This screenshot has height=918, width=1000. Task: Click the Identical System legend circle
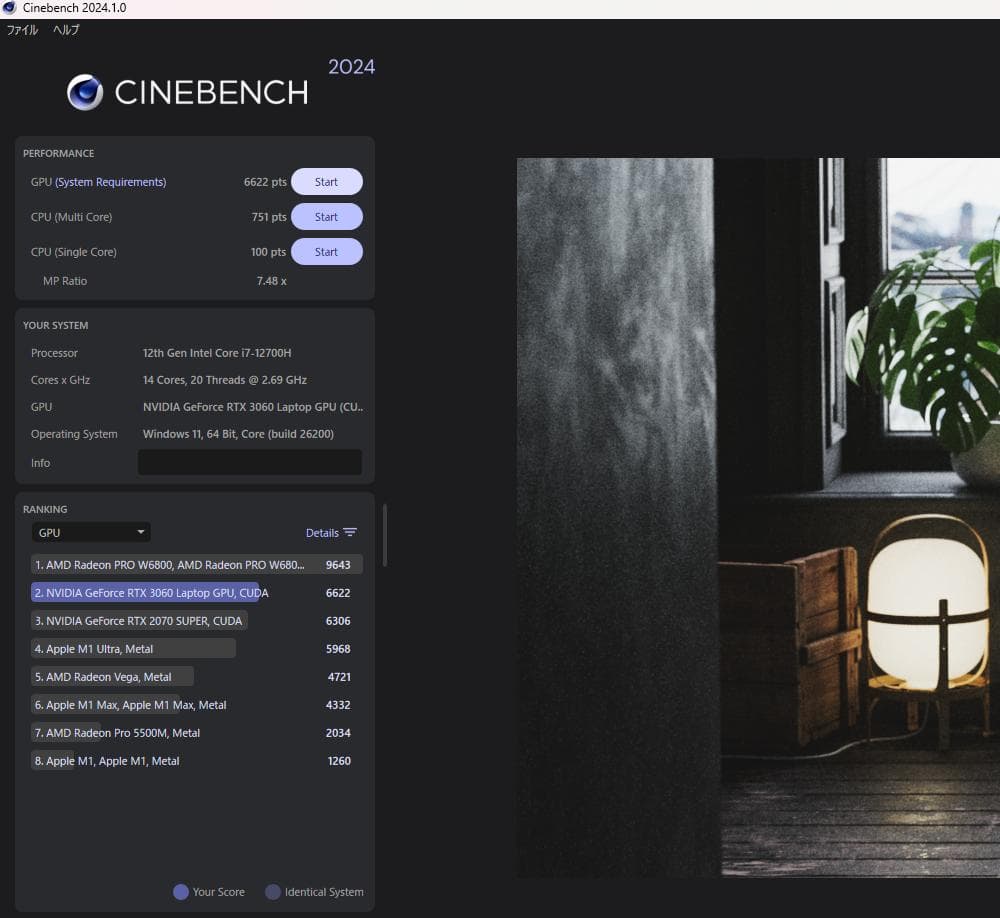(x=273, y=892)
